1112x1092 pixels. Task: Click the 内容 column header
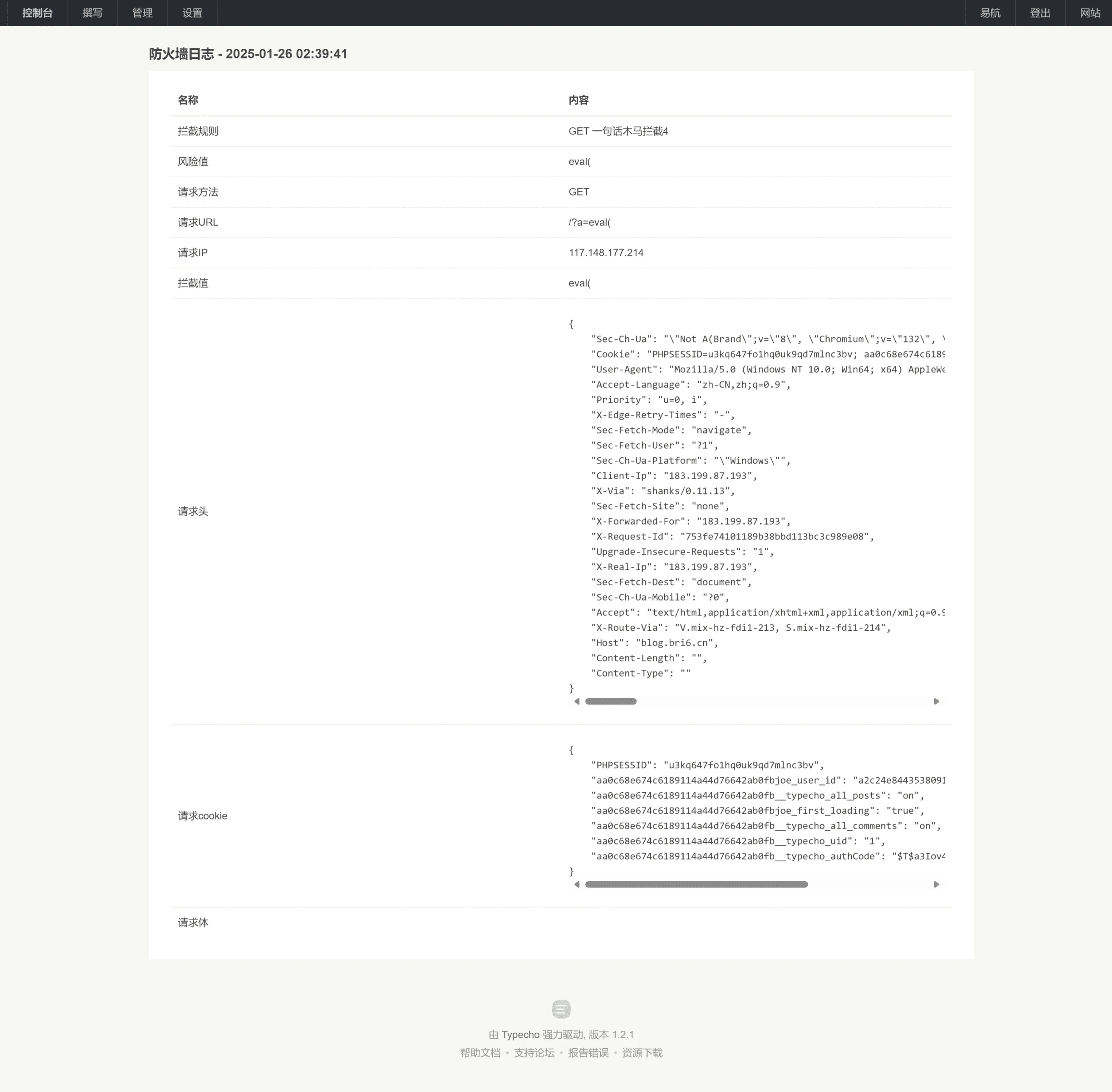(578, 100)
